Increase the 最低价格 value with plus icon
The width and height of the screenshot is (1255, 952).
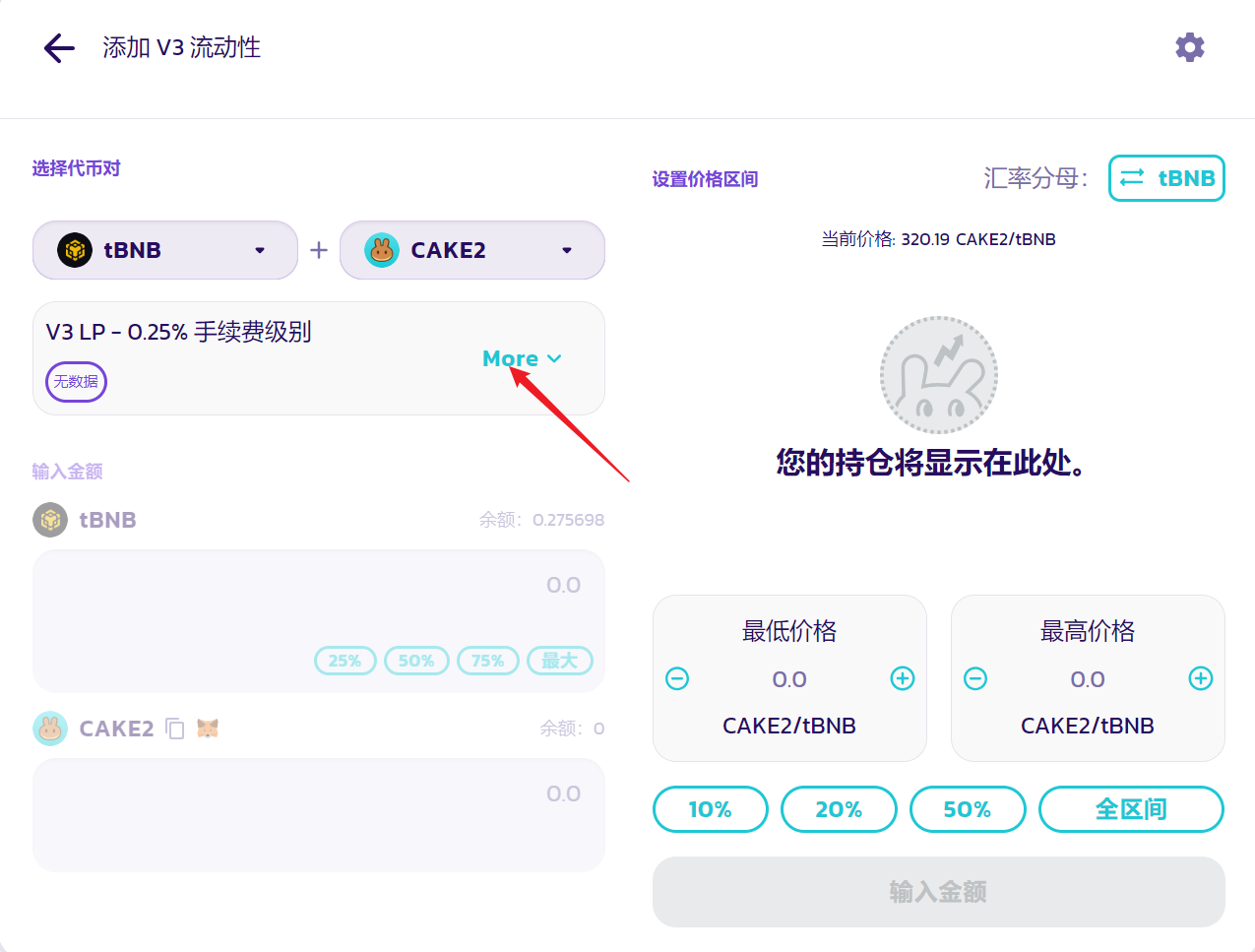902,678
